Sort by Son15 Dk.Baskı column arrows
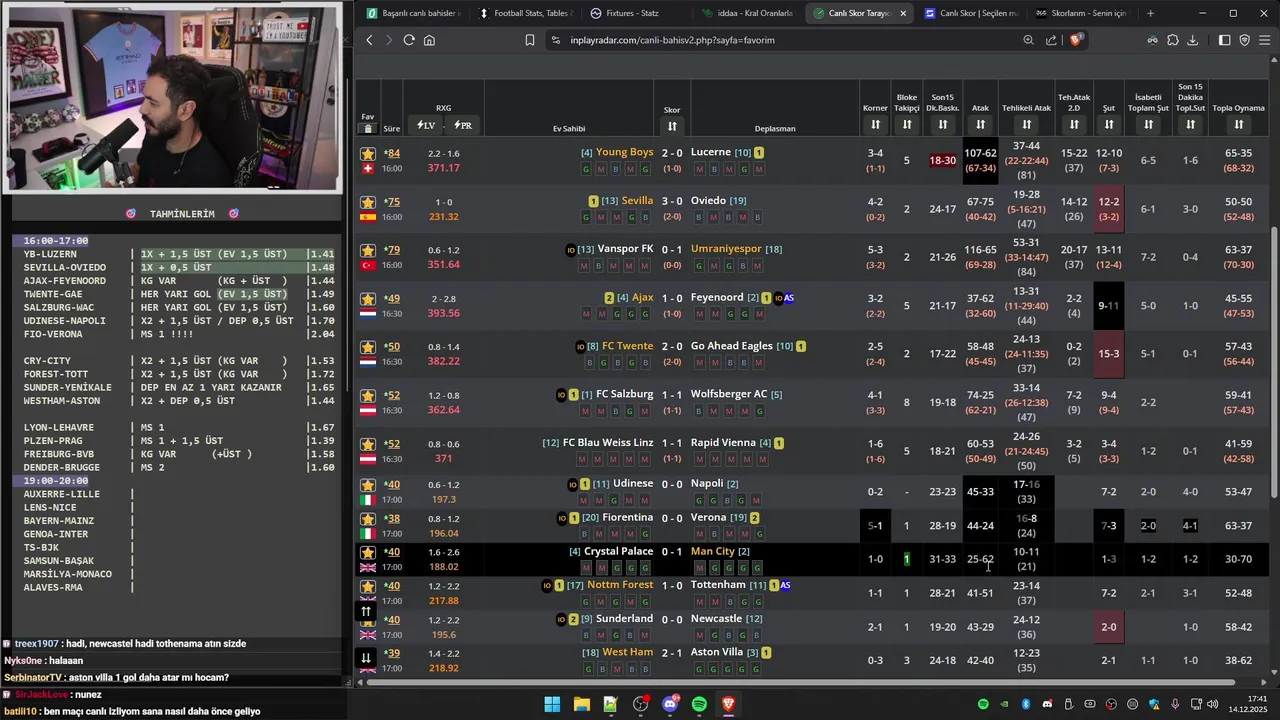The width and height of the screenshot is (1280, 720). click(943, 124)
